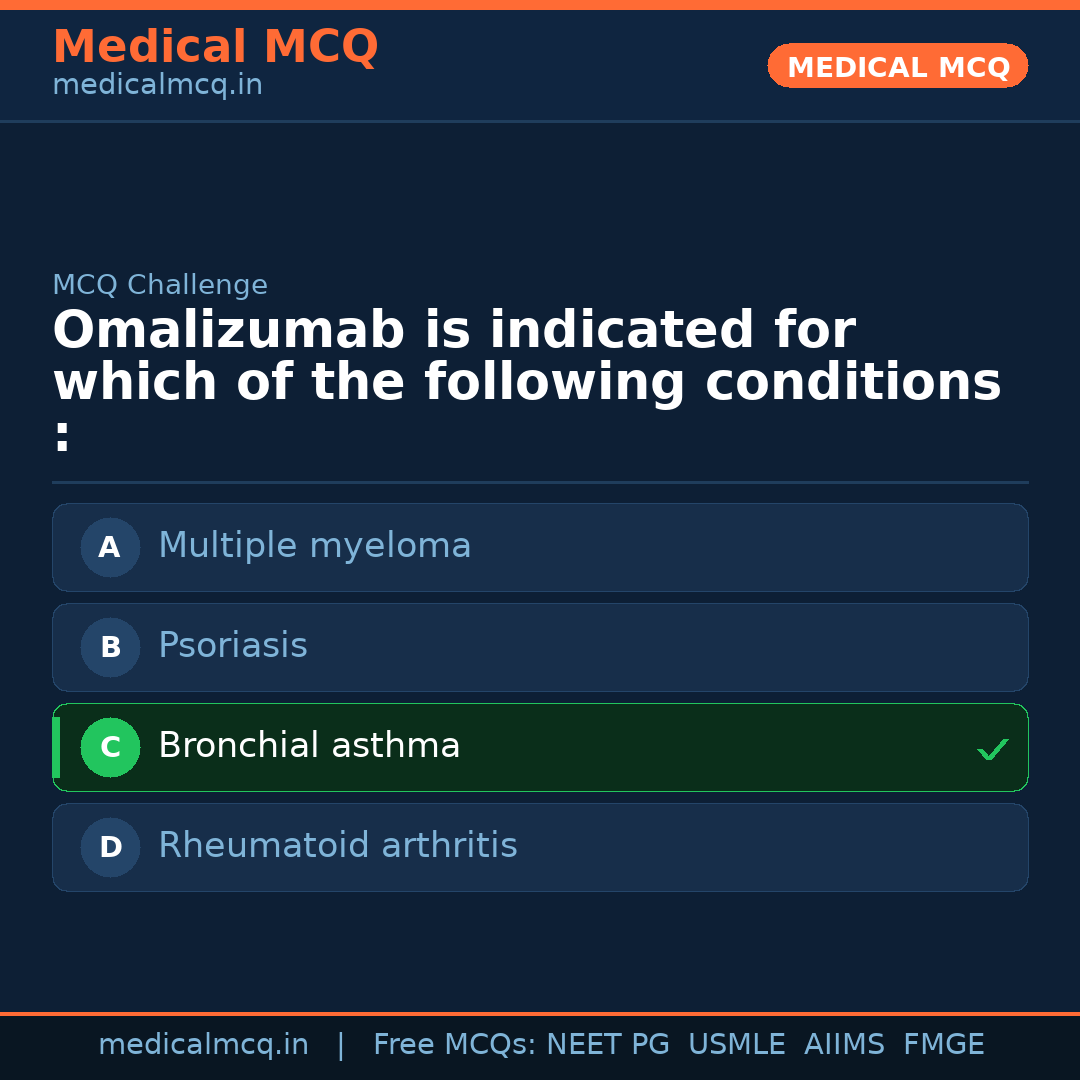Expand the Psoriasis answer row
1080x1080 pixels.
[x=540, y=647]
